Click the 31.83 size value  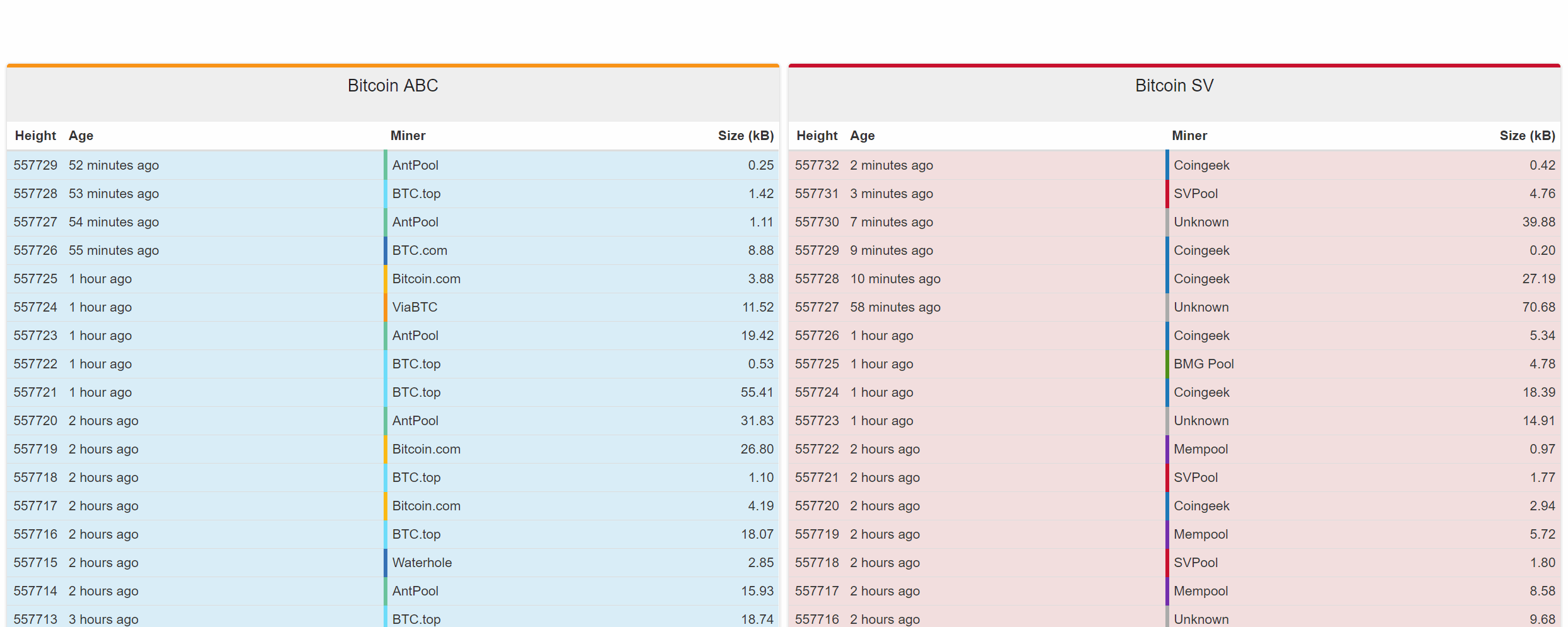click(x=757, y=421)
